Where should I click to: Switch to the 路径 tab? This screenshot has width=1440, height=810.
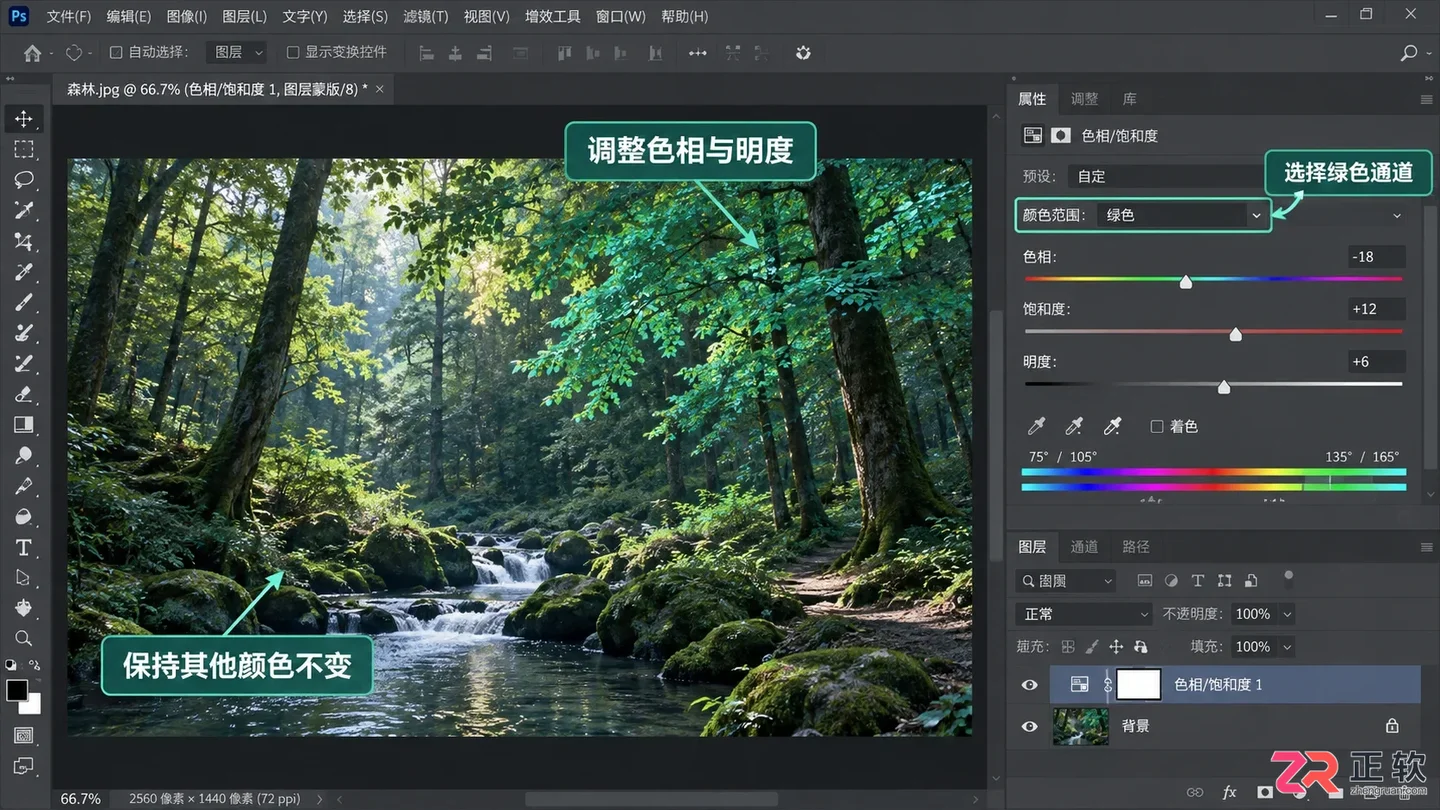pyautogui.click(x=1136, y=547)
